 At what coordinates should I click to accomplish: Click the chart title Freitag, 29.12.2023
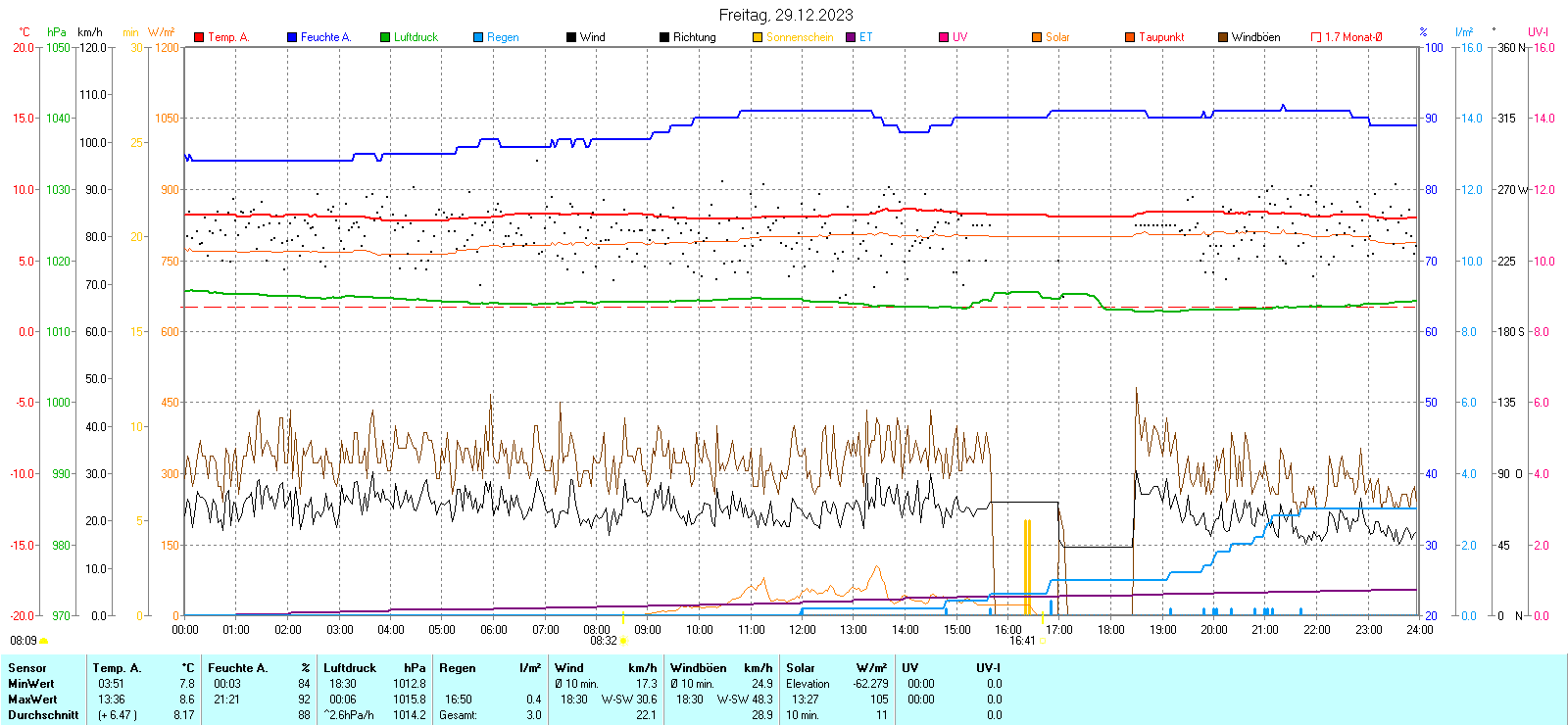point(785,15)
